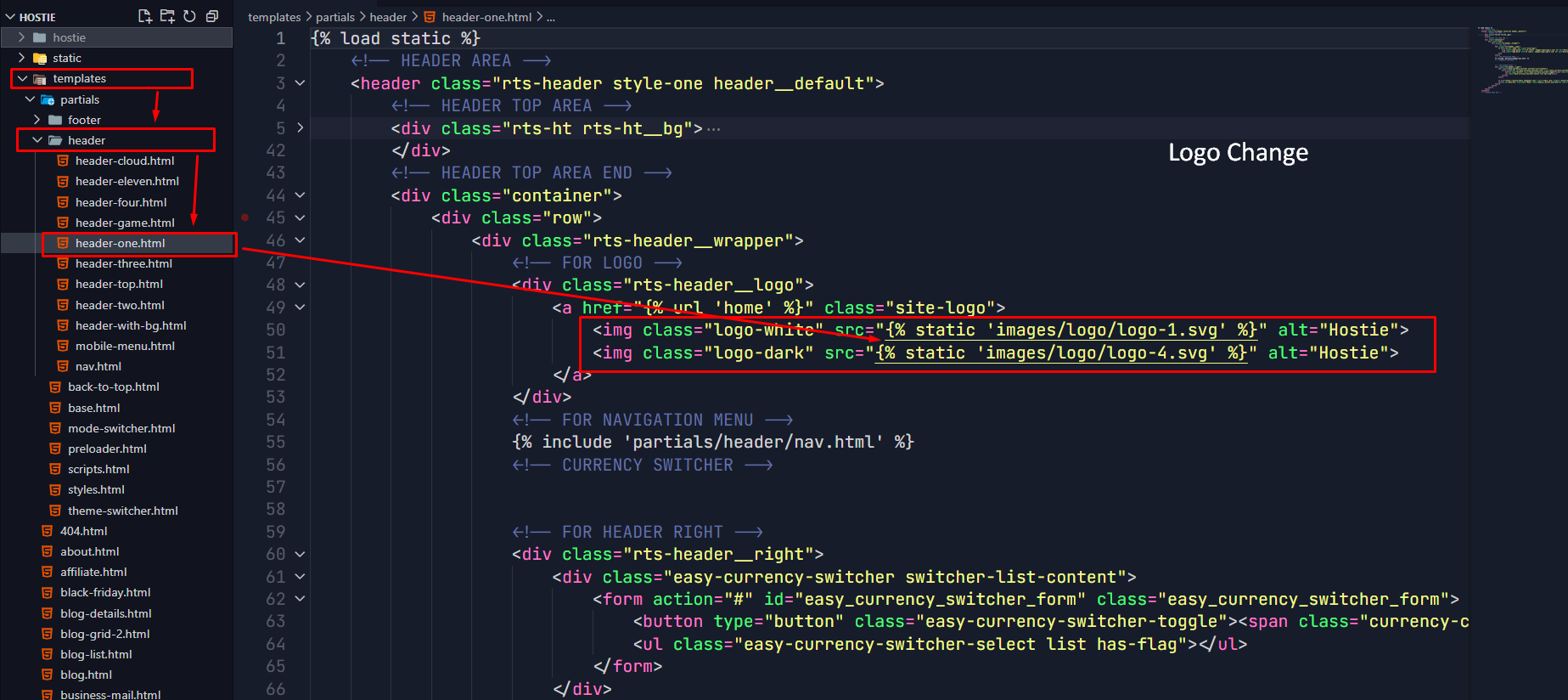Click the folder icon beside static
This screenshot has width=1568, height=700.
(40, 59)
